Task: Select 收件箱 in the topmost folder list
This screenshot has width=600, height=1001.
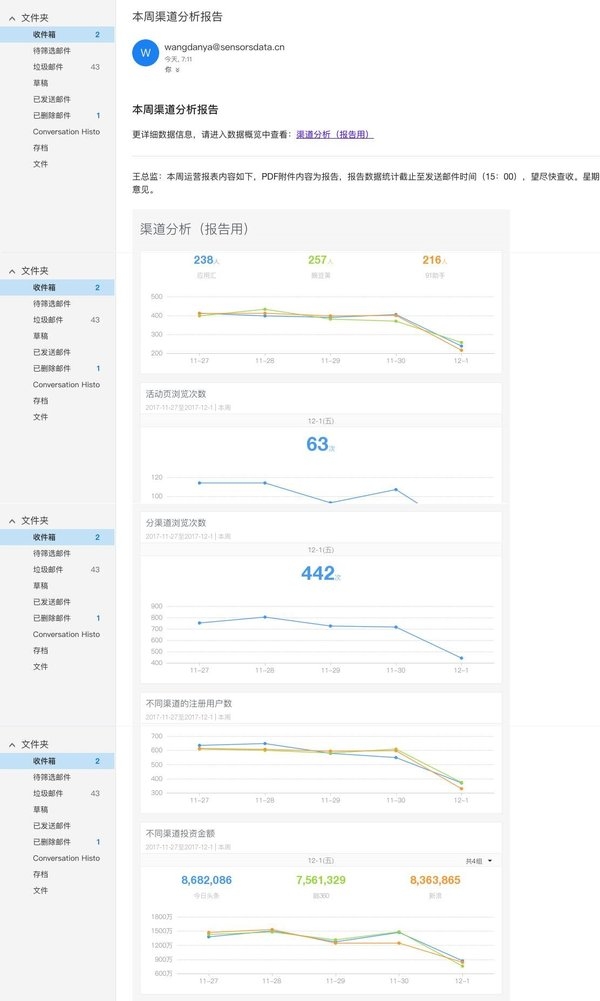Action: click(44, 34)
